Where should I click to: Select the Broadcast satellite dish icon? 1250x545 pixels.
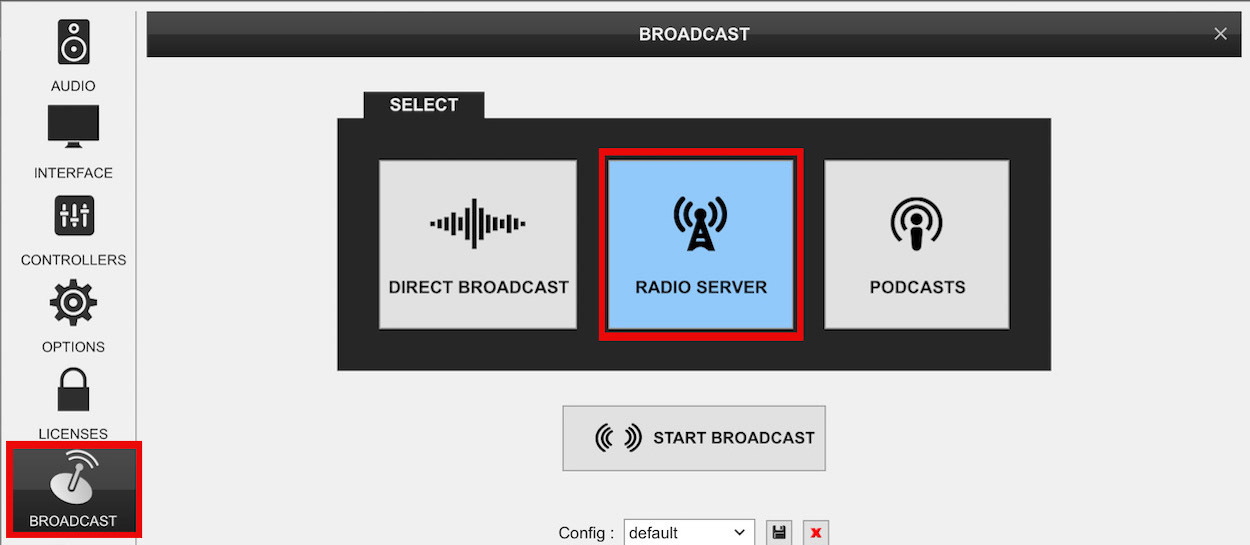(73, 478)
